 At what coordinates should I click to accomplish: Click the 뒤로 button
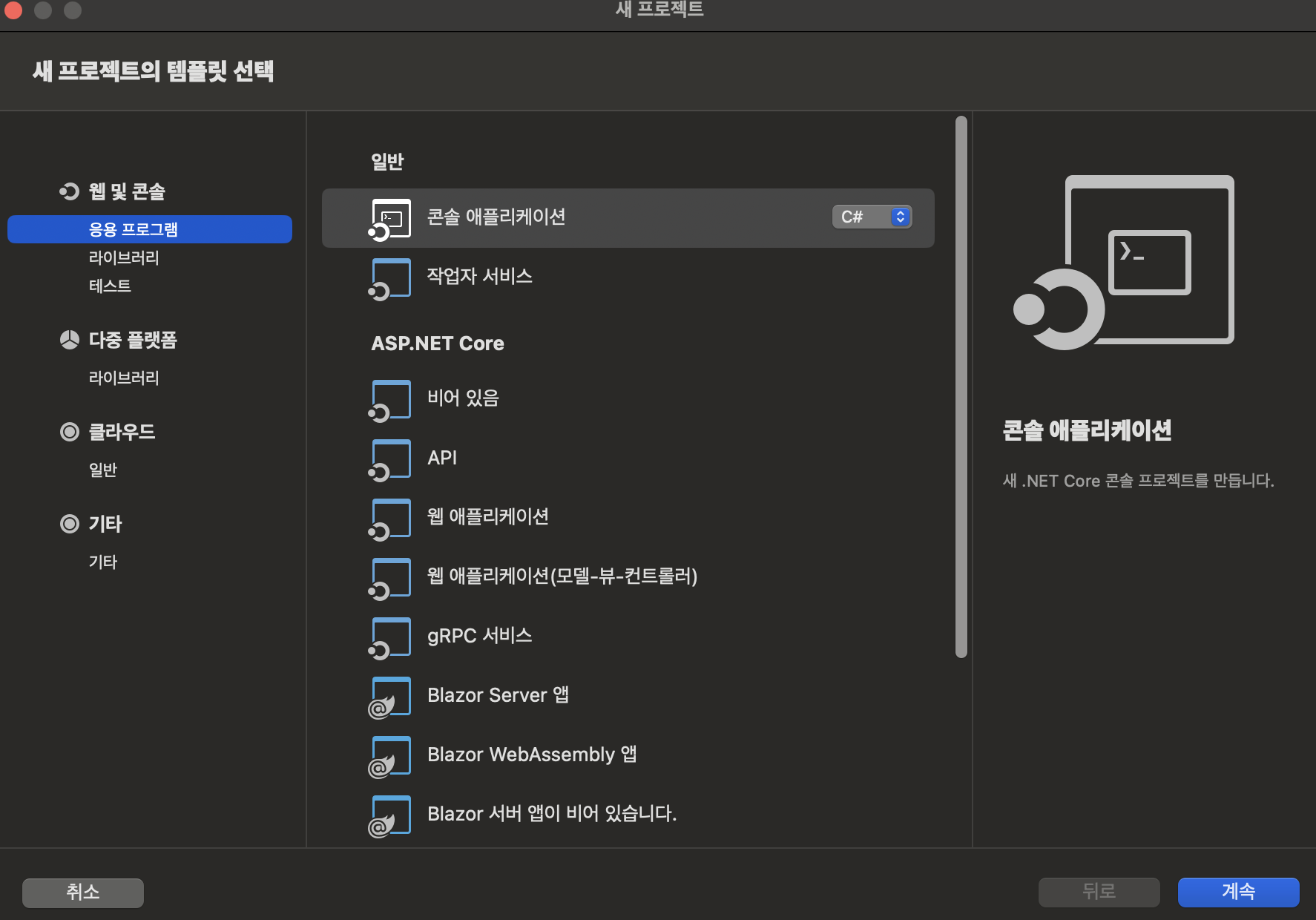pyautogui.click(x=1099, y=892)
